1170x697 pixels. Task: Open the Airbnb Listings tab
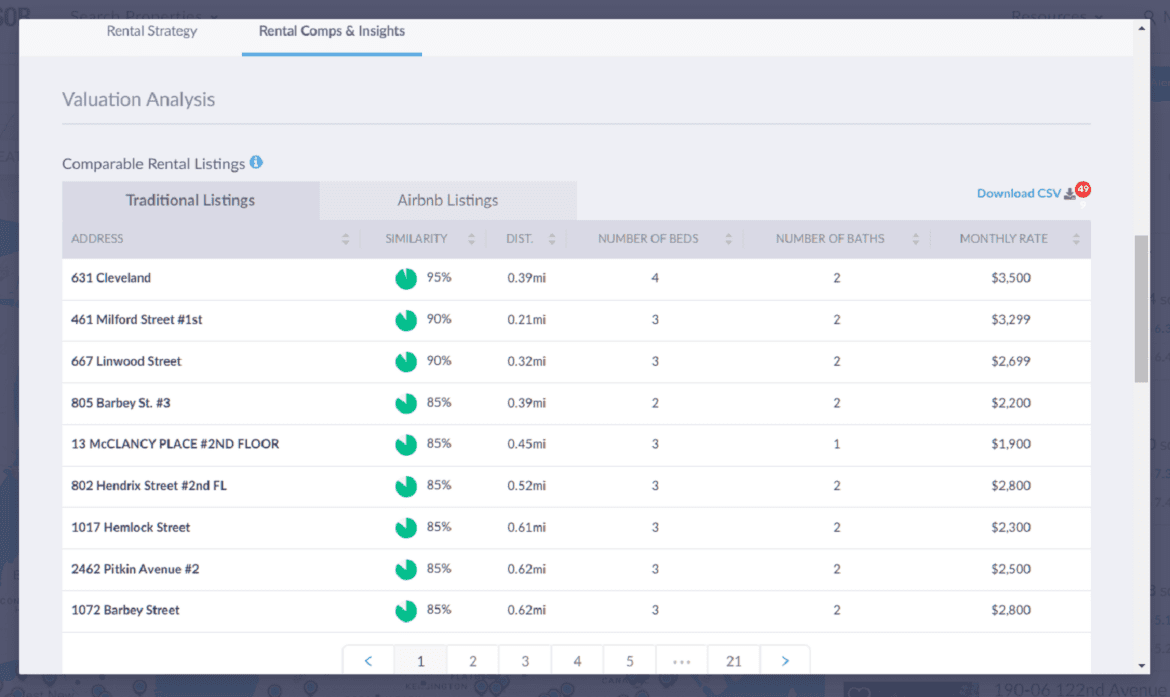(447, 200)
